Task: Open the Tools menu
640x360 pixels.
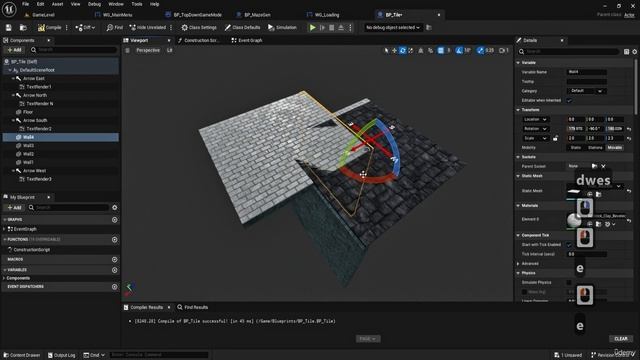Action: [137, 4]
